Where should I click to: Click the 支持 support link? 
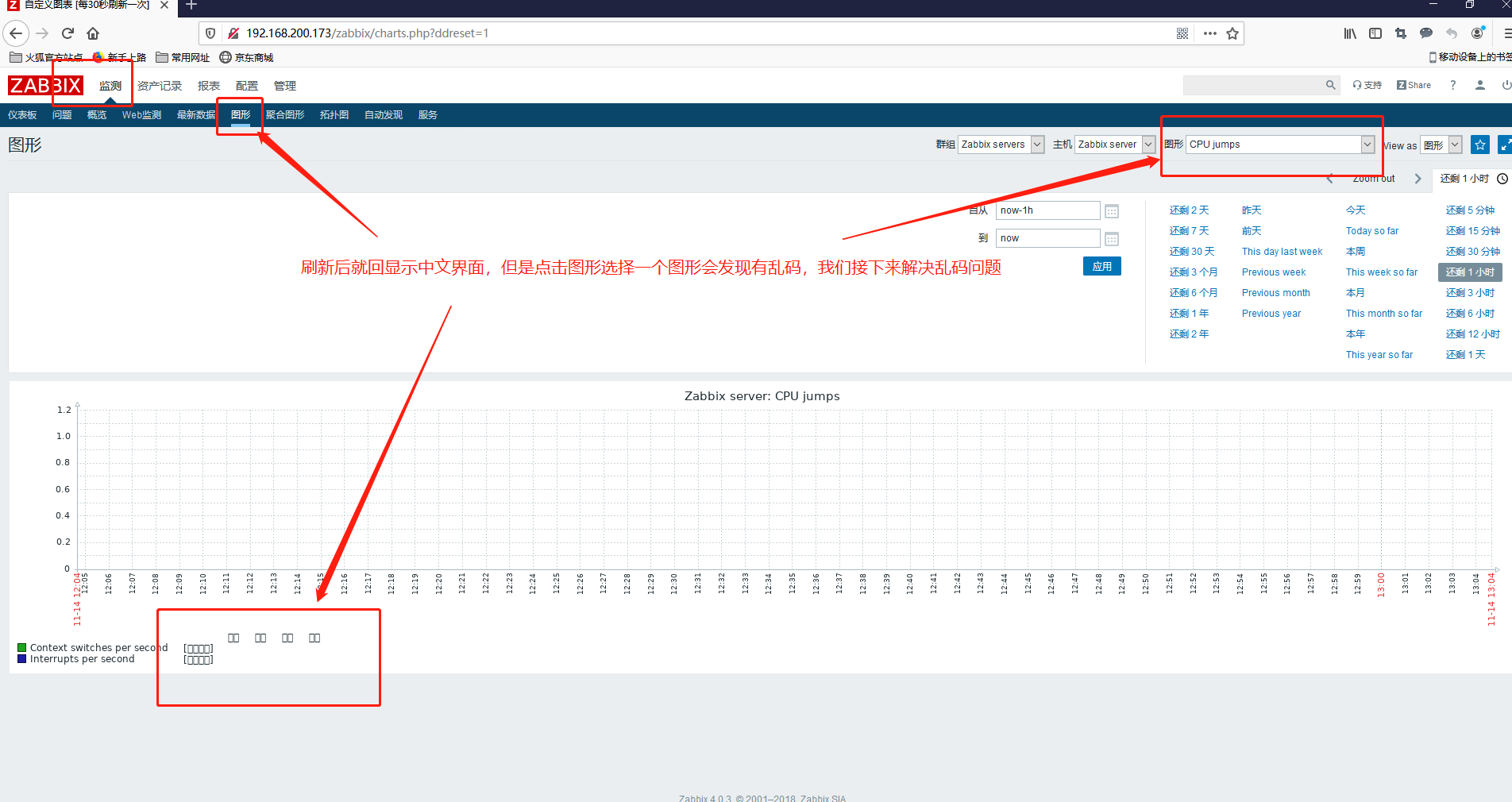1367,85
